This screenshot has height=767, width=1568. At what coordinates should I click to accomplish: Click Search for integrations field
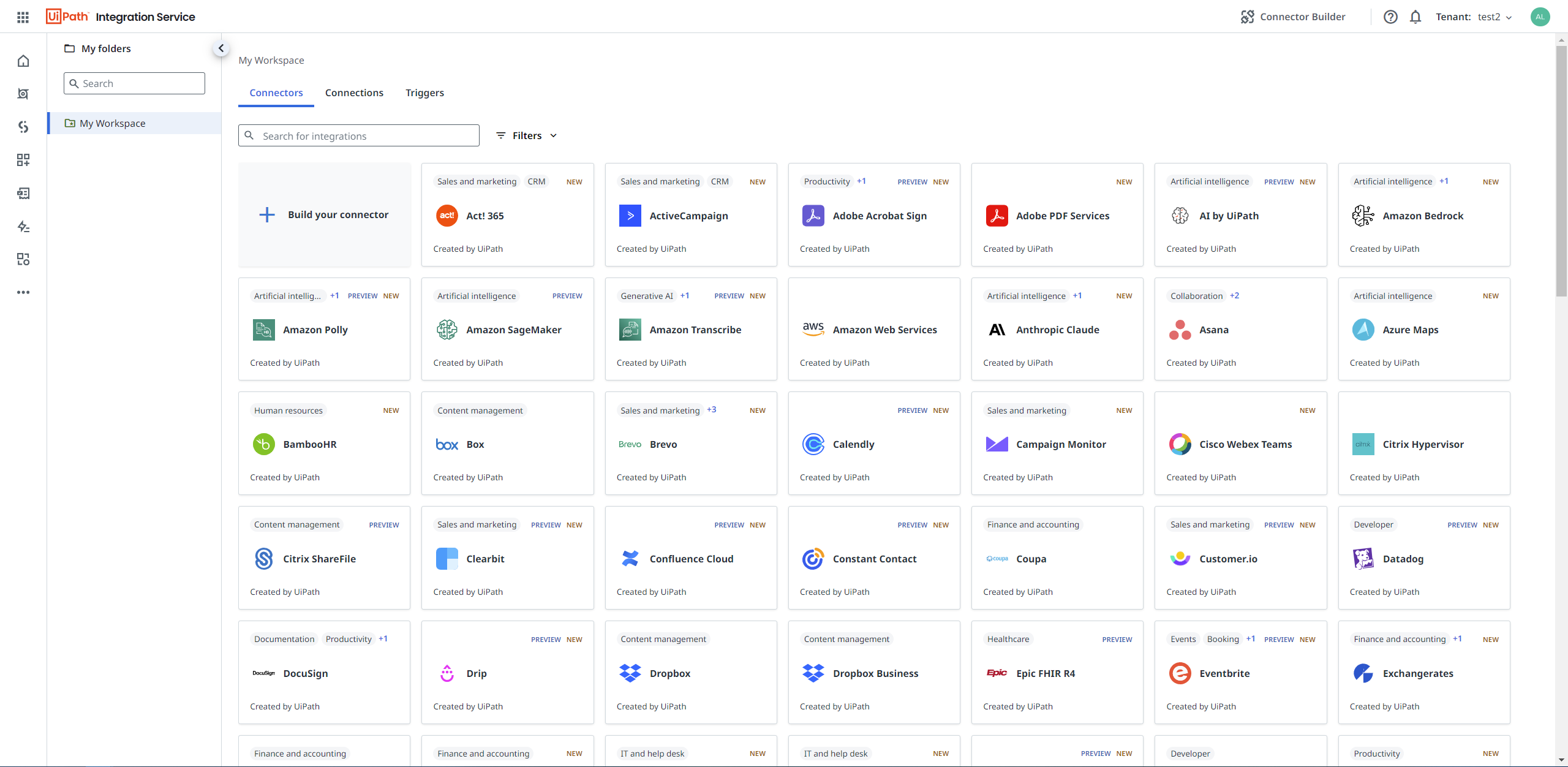pyautogui.click(x=359, y=135)
